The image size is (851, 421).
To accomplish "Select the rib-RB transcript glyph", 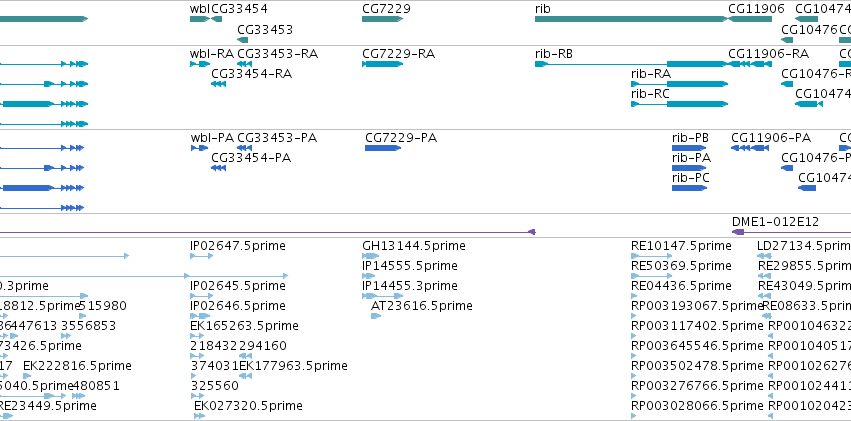I will tap(631, 64).
